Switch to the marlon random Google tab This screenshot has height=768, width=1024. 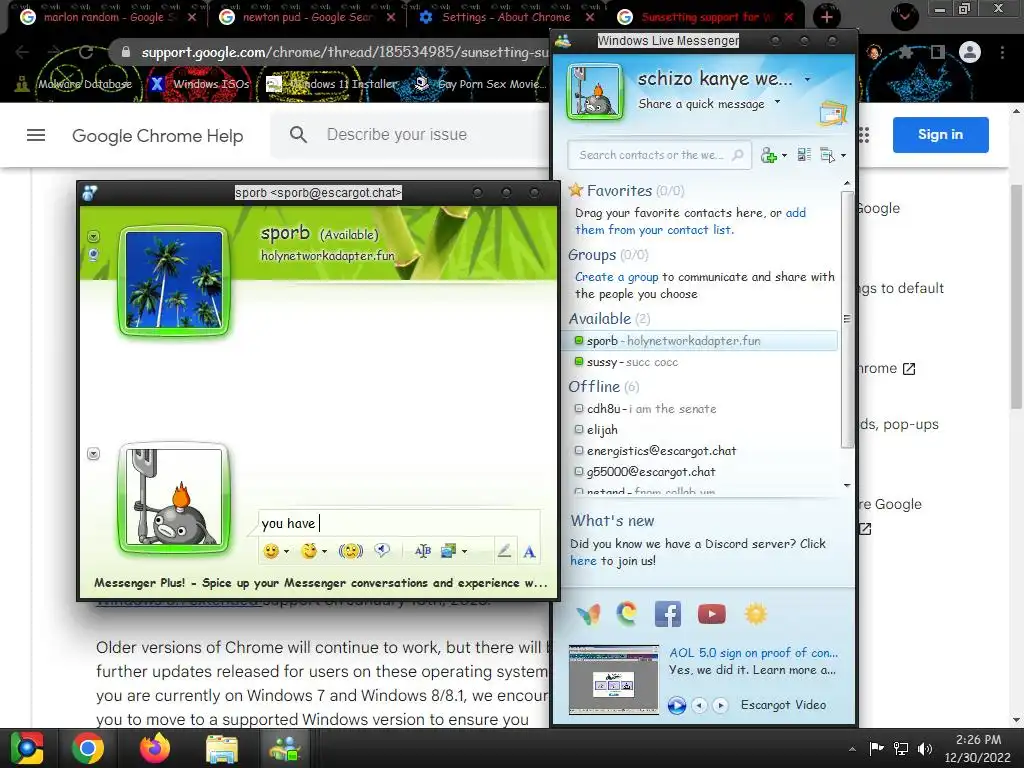tap(107, 17)
